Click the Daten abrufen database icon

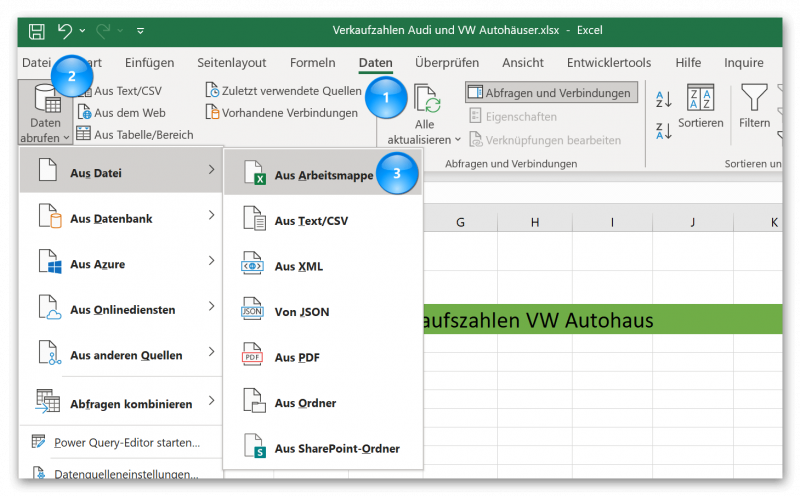point(47,98)
